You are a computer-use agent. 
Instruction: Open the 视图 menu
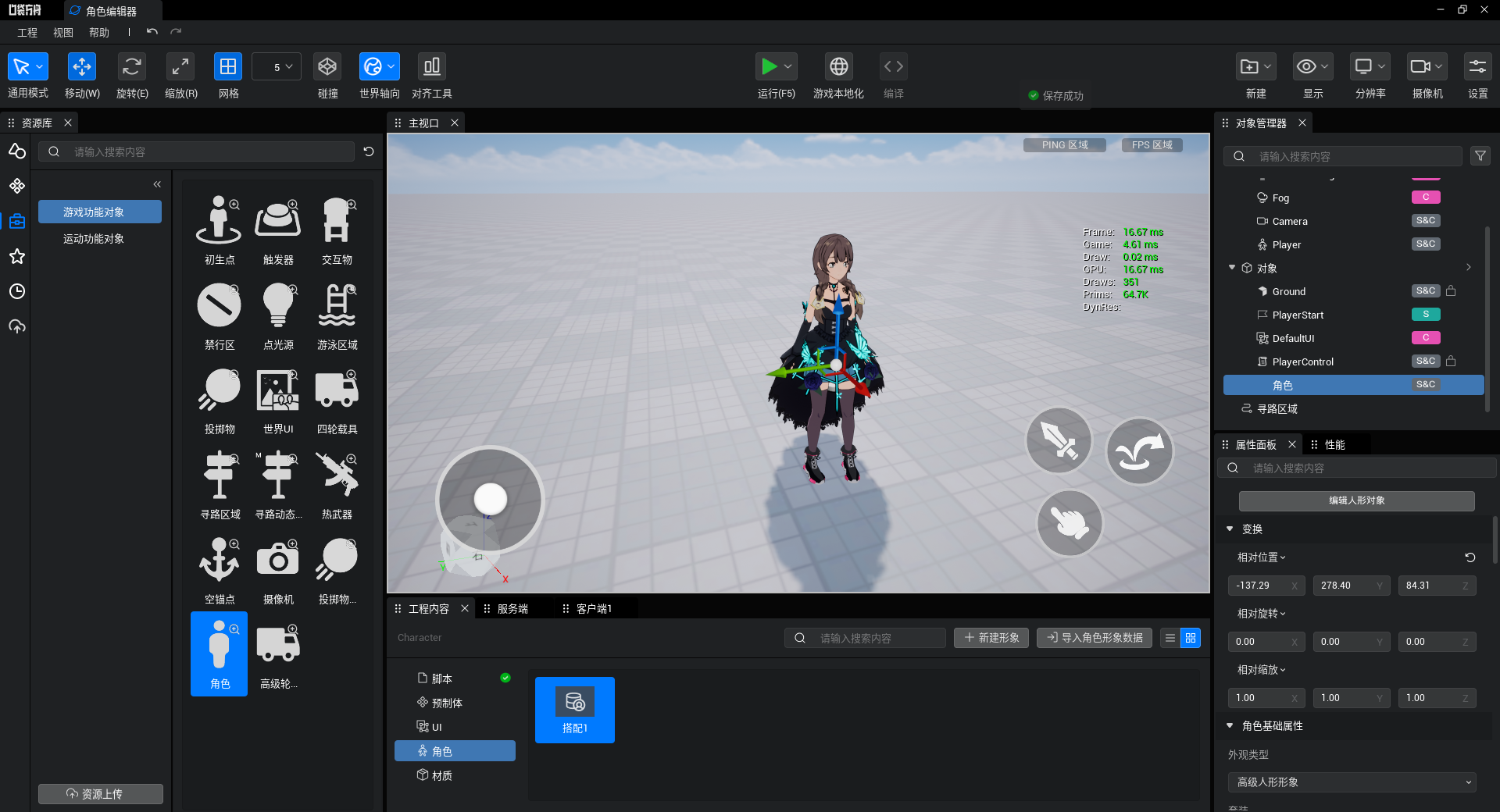pyautogui.click(x=63, y=33)
